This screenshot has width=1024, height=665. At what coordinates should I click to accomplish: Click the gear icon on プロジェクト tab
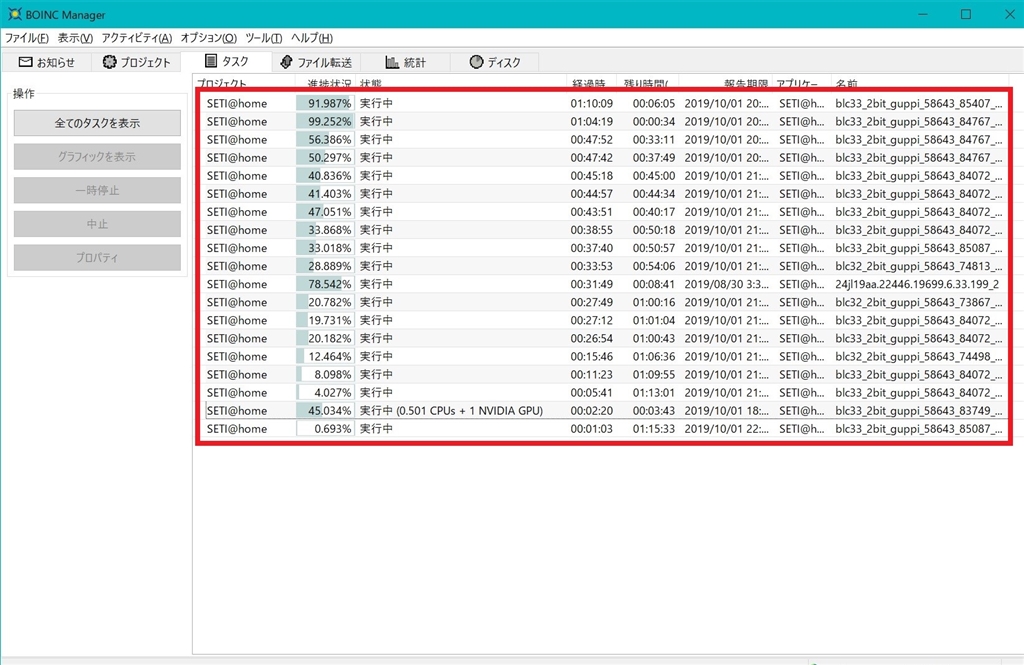(x=109, y=62)
